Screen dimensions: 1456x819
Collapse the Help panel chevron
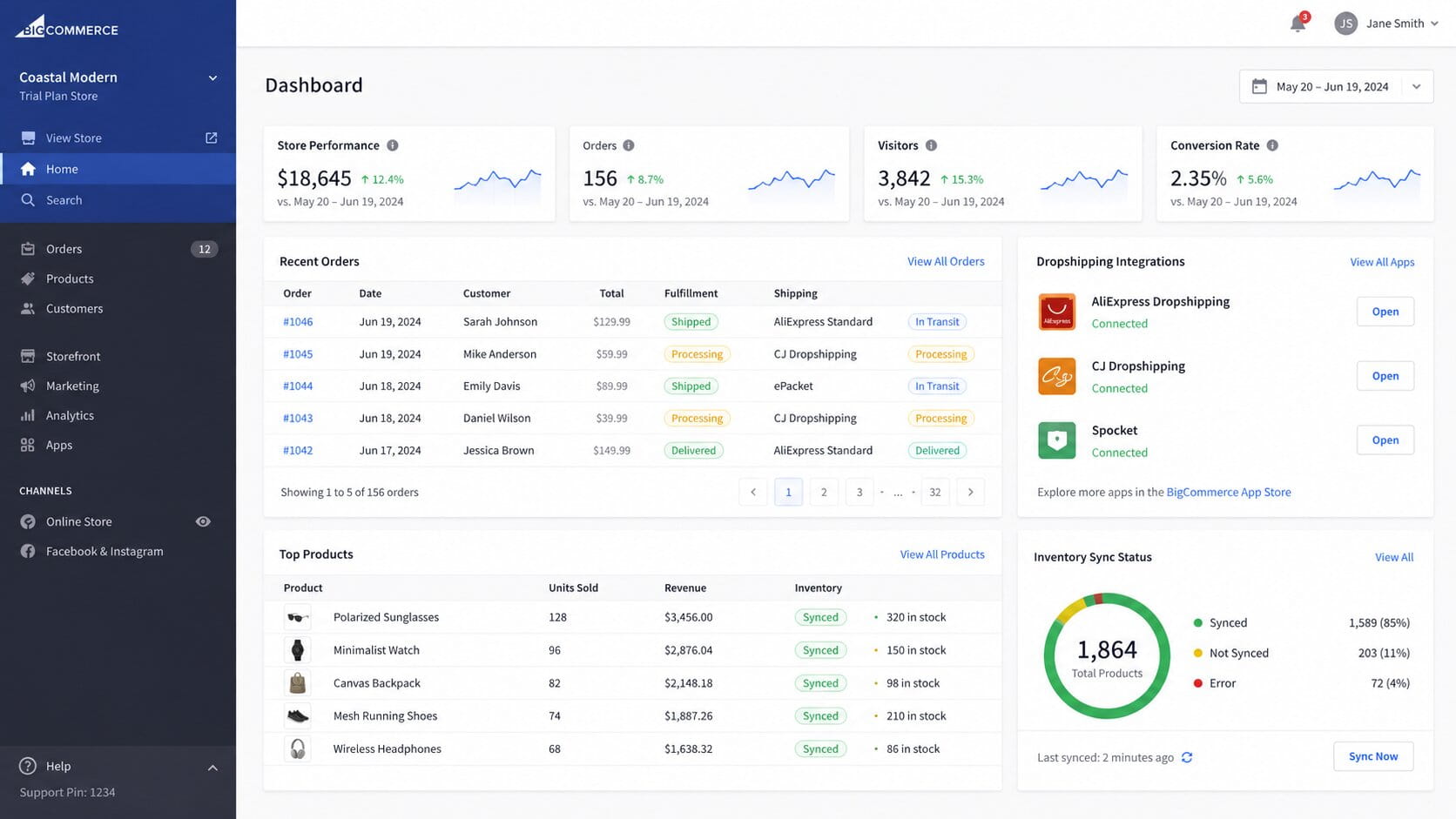[212, 768]
